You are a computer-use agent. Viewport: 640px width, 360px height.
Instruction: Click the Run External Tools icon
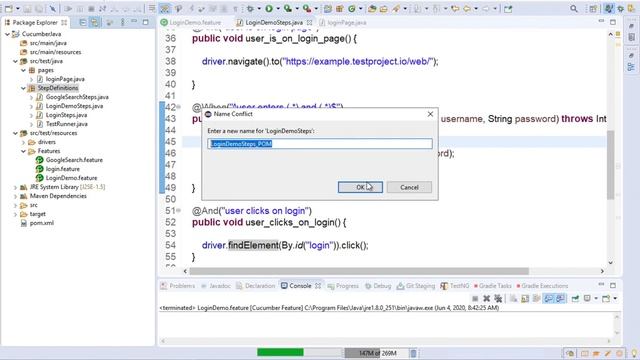(307, 9)
